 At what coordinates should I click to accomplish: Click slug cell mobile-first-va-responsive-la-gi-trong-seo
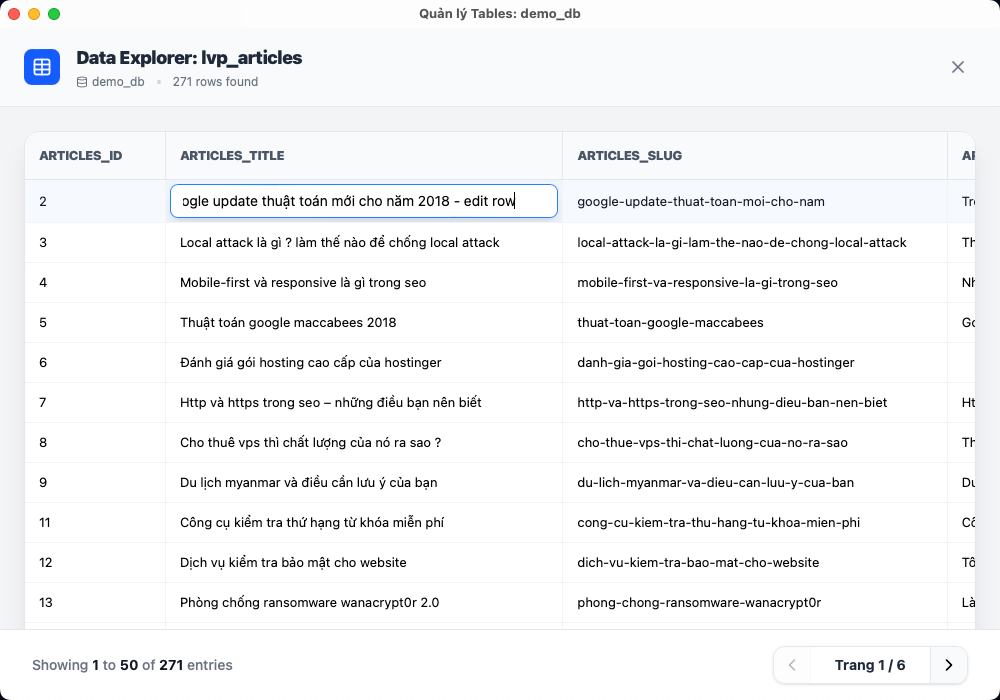707,282
